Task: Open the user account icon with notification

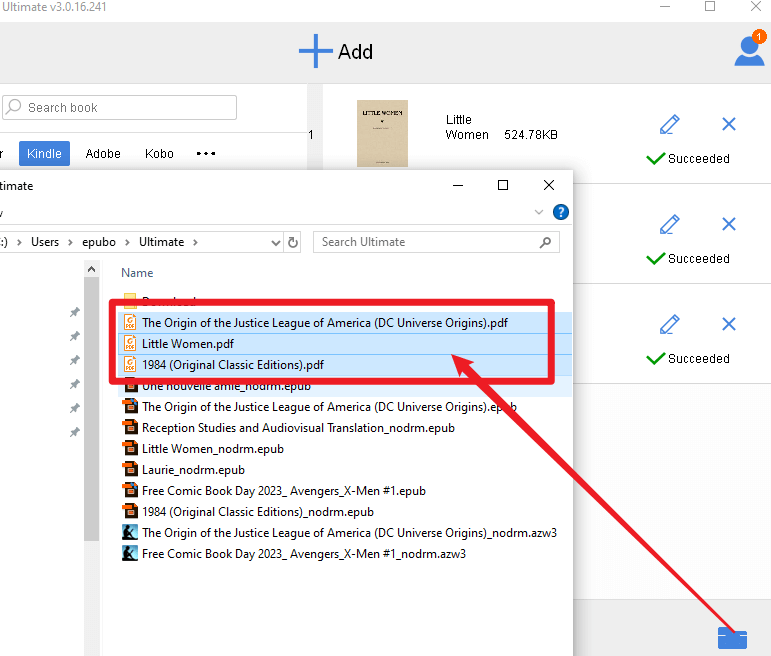Action: pos(749,49)
